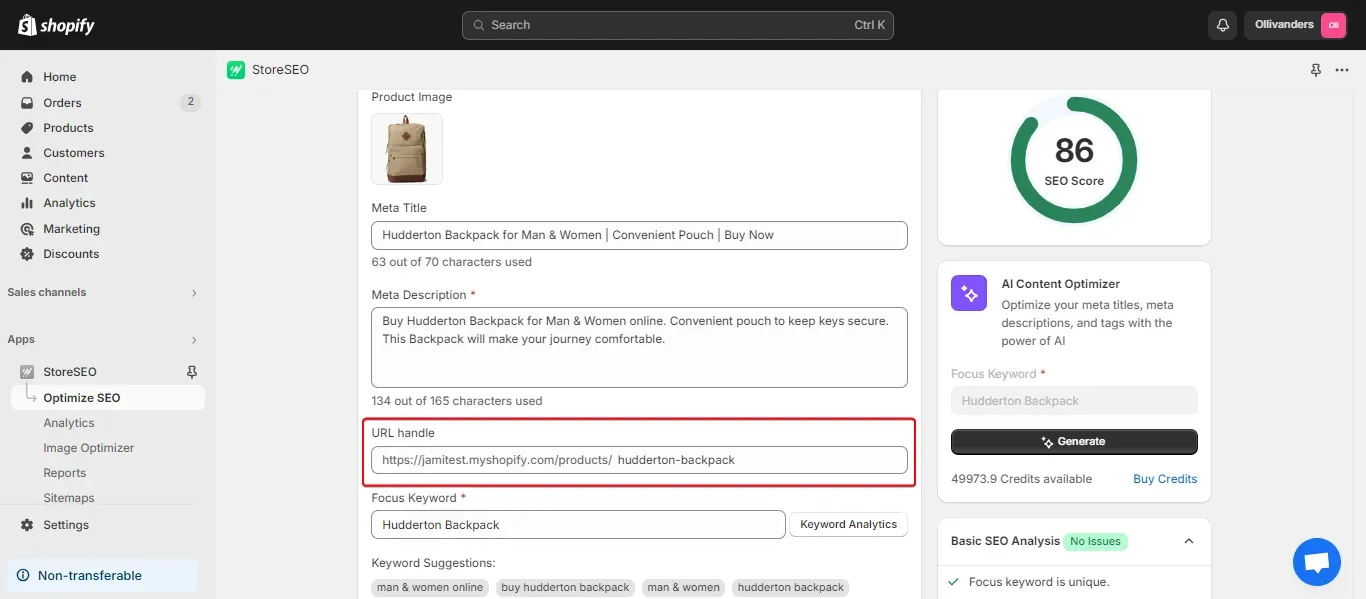
Task: Click the No Issues badge
Action: pos(1095,541)
